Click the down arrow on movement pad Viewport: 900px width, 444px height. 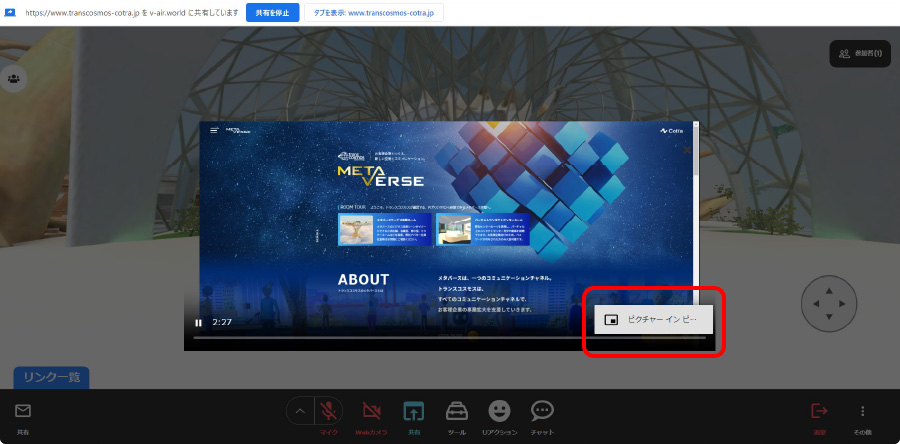pos(829,317)
